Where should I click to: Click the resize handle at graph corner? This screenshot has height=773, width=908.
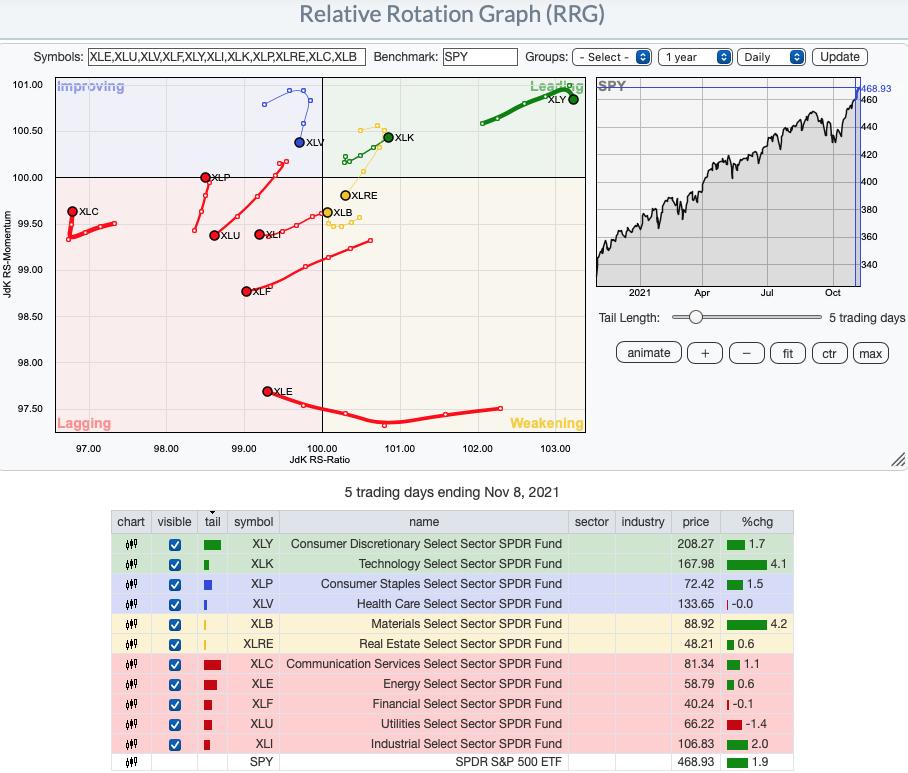pos(898,460)
